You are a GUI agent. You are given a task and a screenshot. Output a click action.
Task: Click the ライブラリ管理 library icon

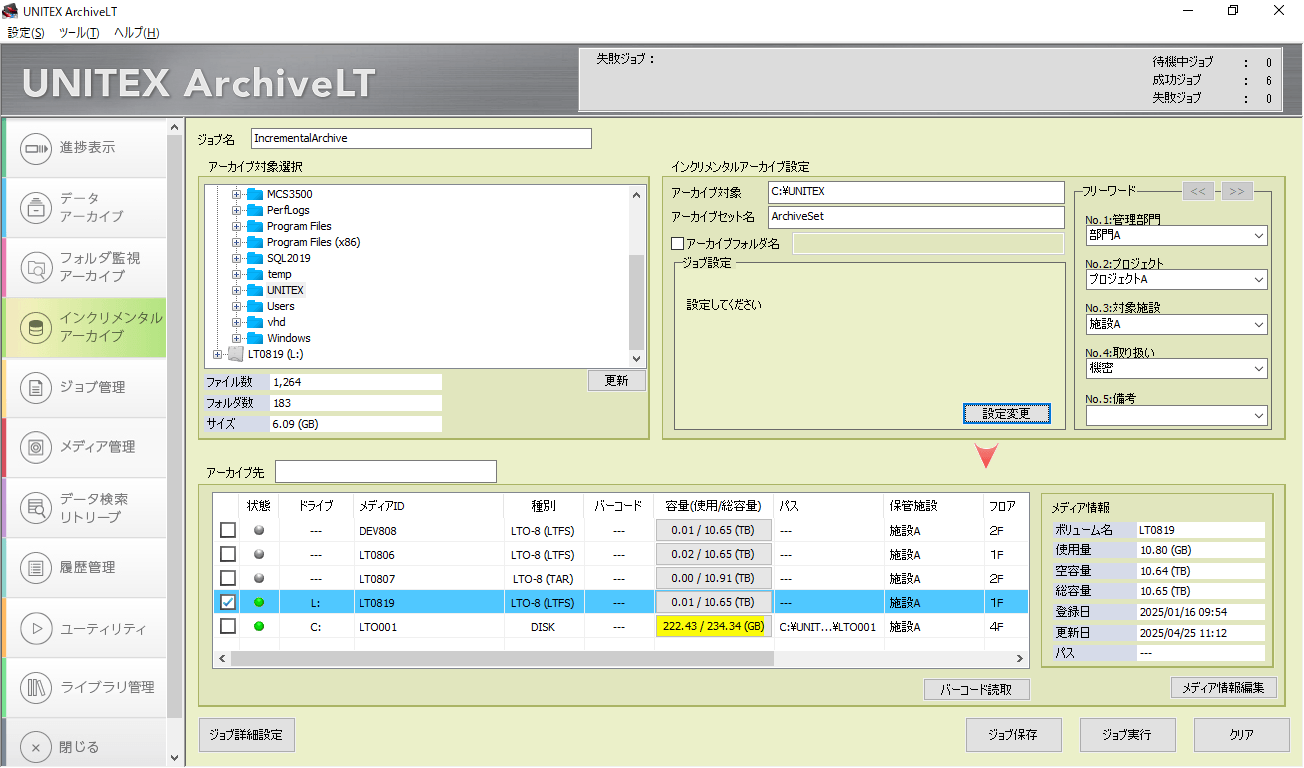point(37,688)
